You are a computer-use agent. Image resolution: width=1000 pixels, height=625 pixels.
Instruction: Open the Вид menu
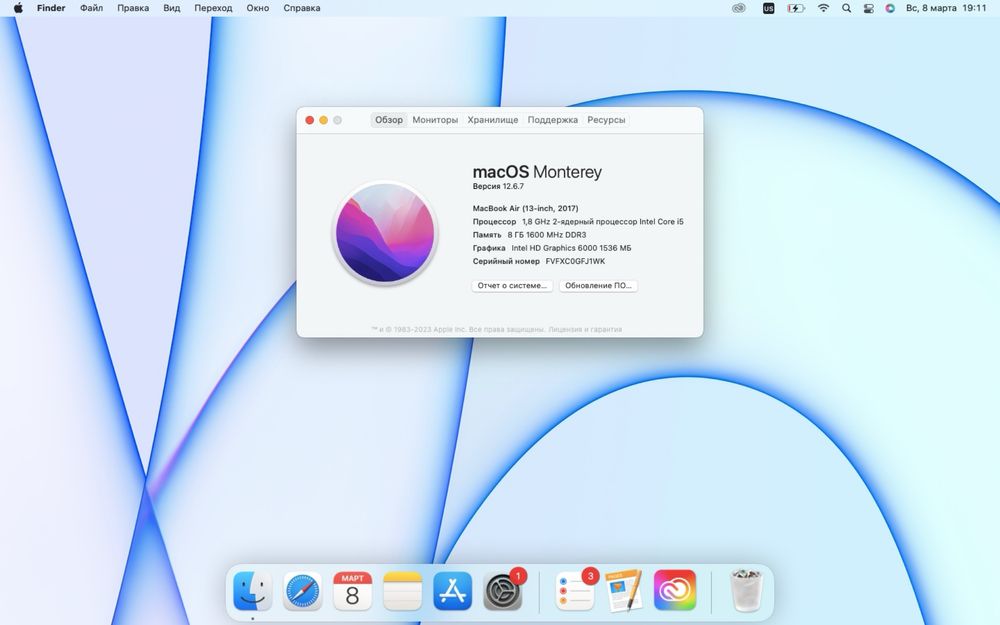tap(172, 8)
